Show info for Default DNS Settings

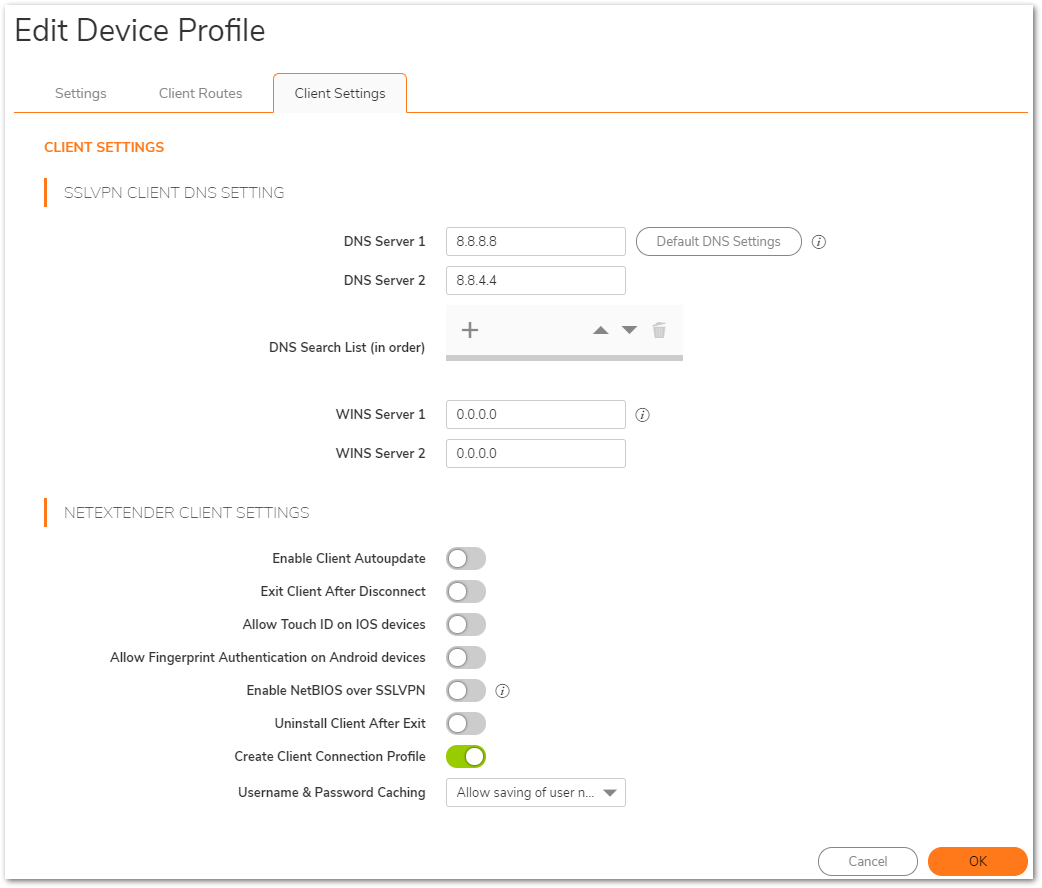tap(819, 242)
